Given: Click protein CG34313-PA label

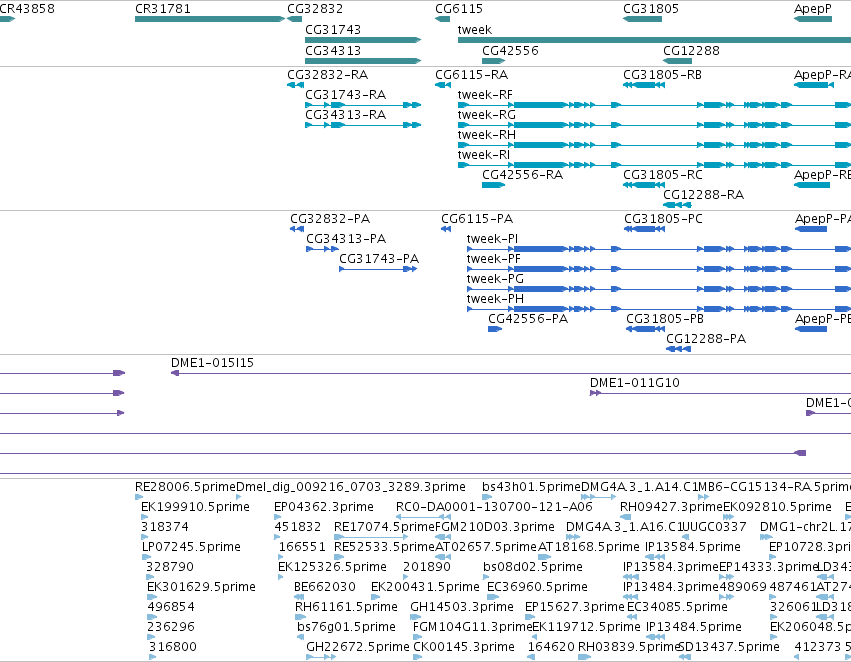Looking at the screenshot, I should (346, 239).
